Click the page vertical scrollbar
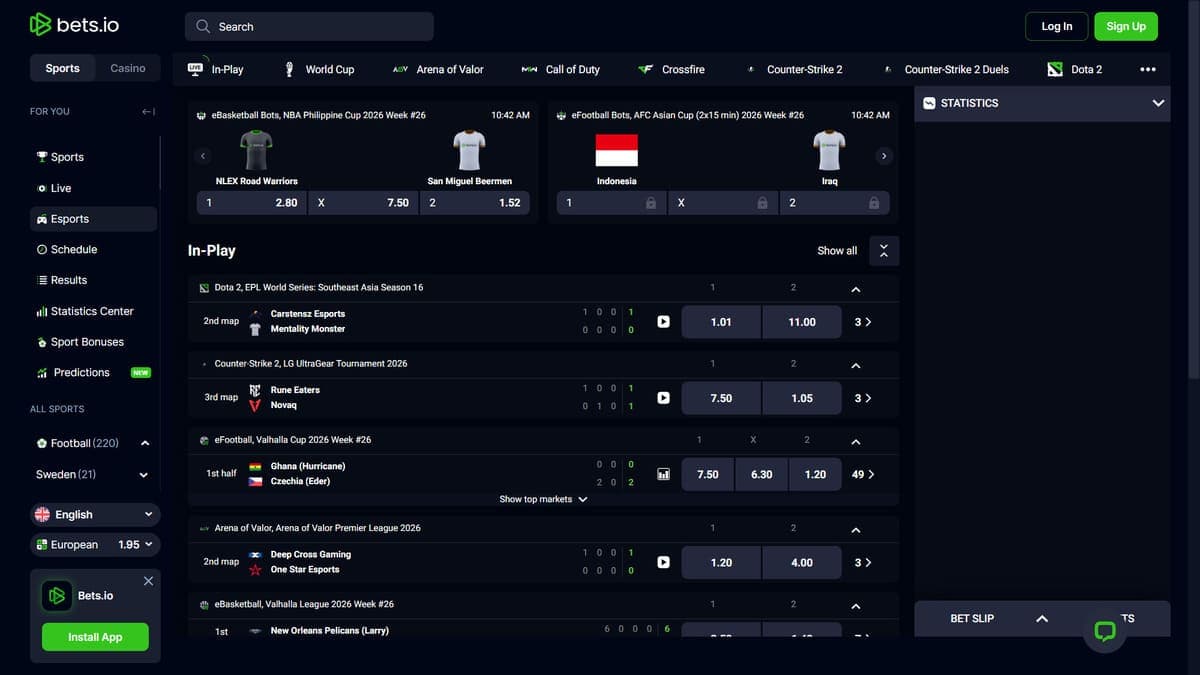This screenshot has height=675, width=1200. tap(1194, 190)
